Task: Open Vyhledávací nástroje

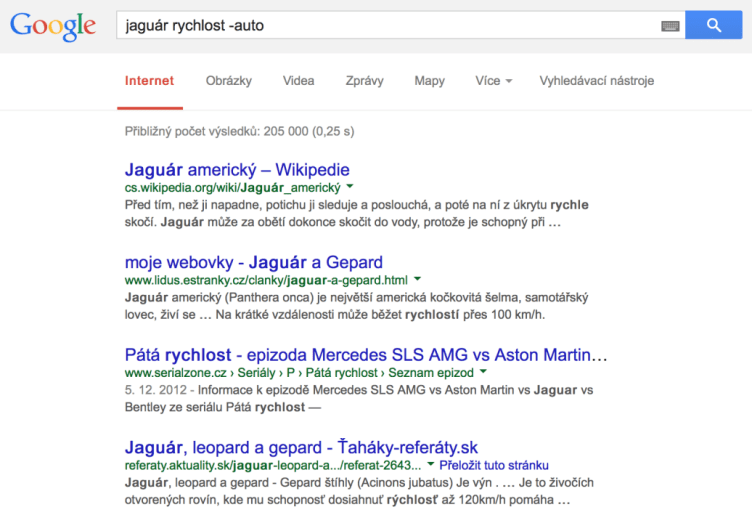Action: click(597, 81)
